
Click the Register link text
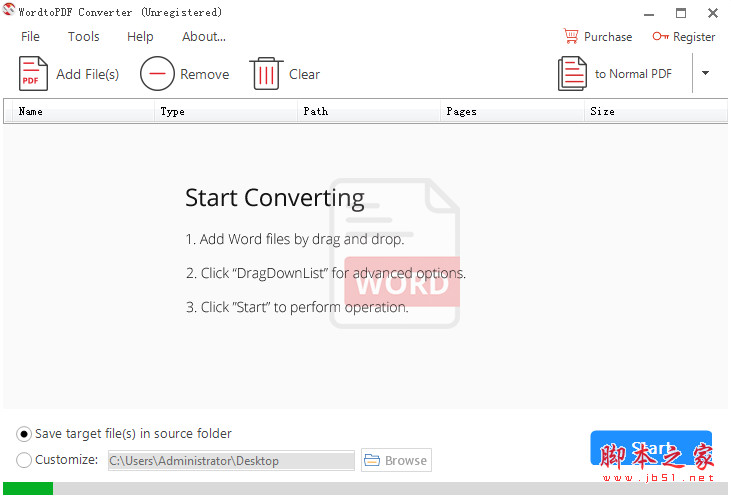click(694, 37)
